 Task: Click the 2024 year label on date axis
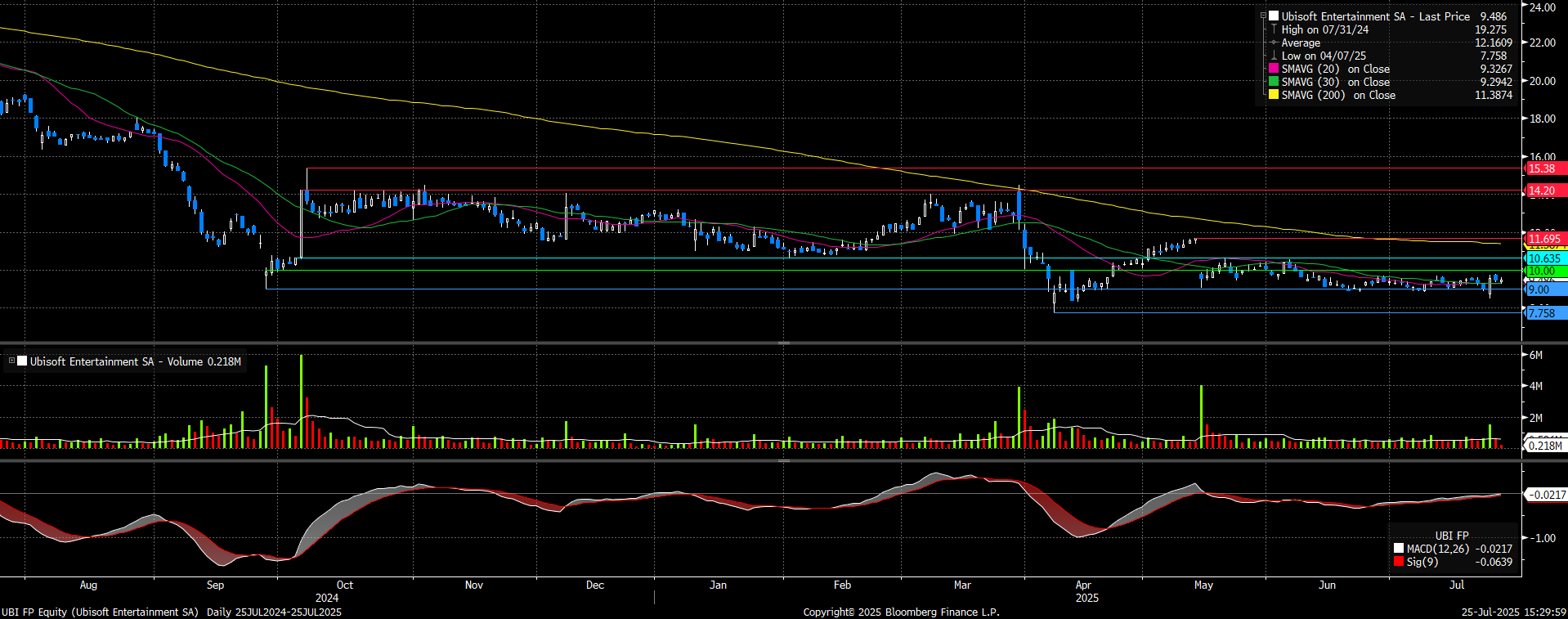[327, 598]
